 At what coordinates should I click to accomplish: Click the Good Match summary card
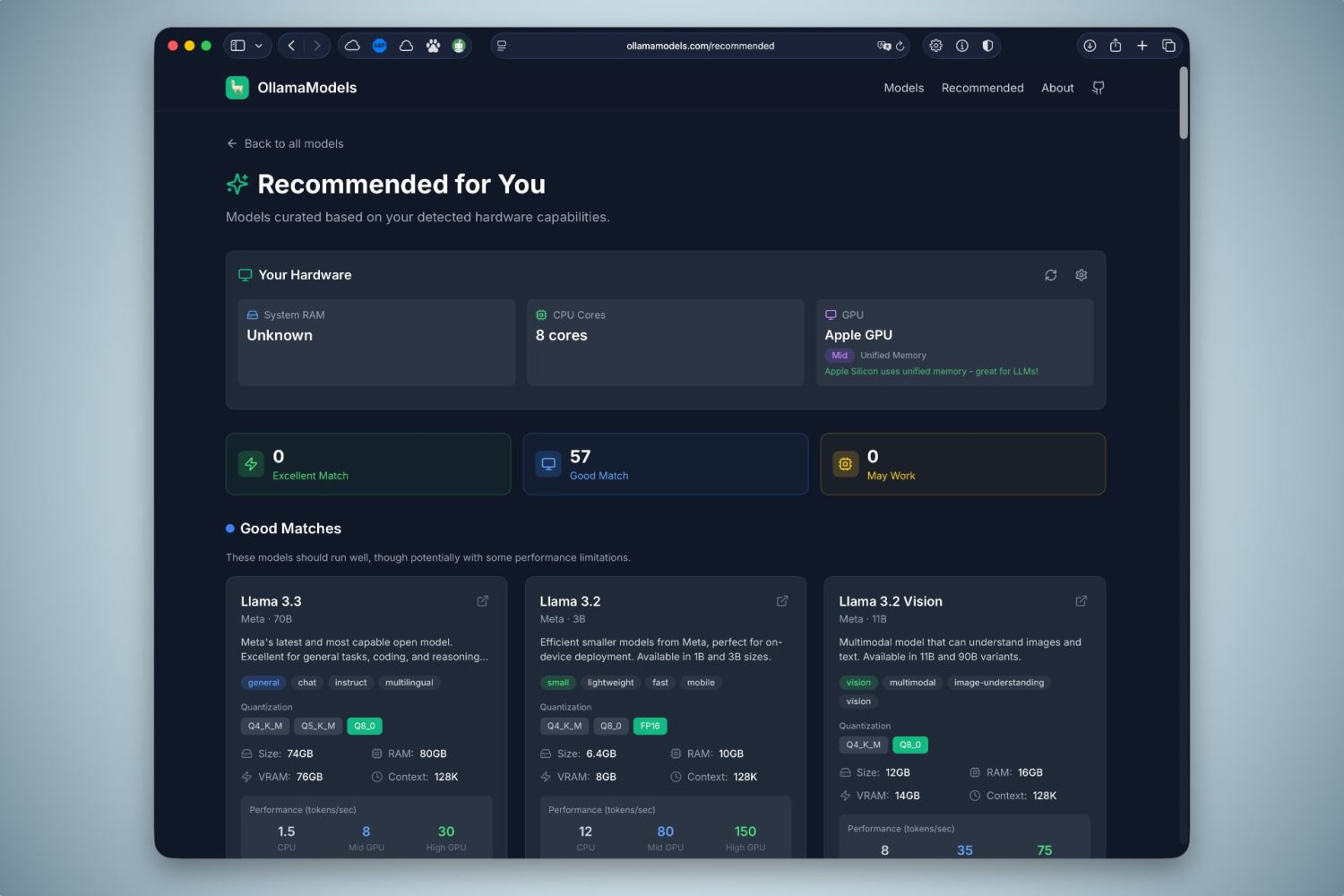[x=666, y=464]
